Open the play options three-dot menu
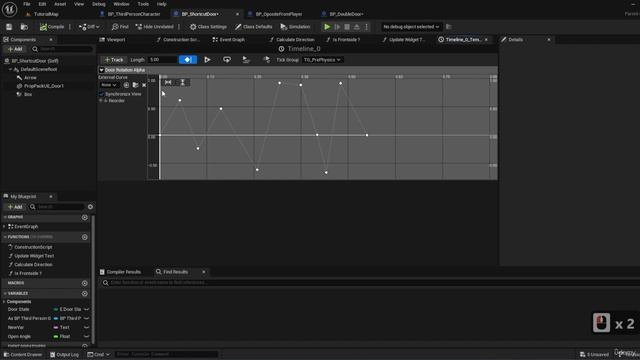The height and width of the screenshot is (360, 640). [366, 27]
